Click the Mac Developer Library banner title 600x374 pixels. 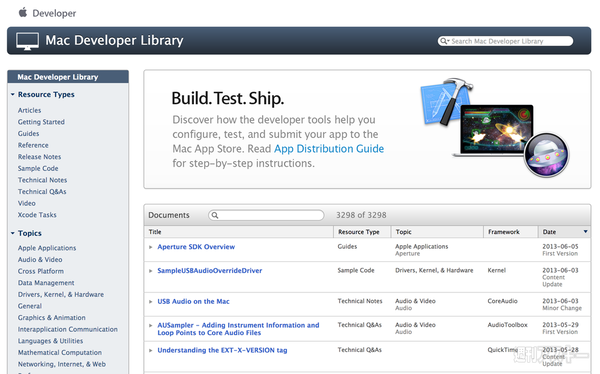click(x=114, y=40)
